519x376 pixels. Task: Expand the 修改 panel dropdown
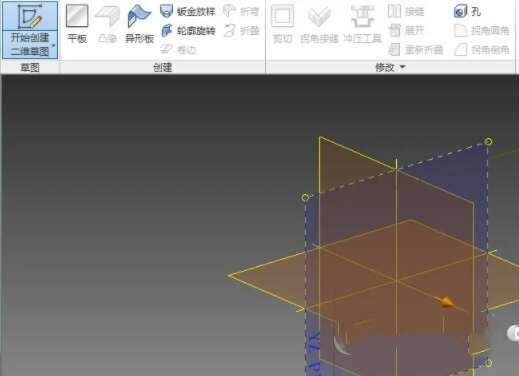pyautogui.click(x=403, y=67)
